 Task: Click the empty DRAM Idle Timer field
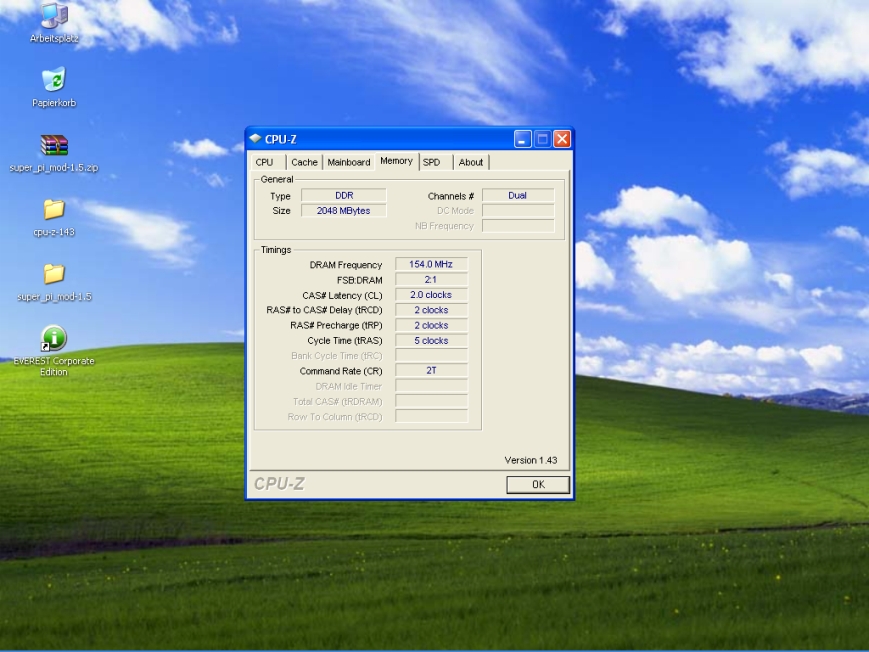click(431, 386)
